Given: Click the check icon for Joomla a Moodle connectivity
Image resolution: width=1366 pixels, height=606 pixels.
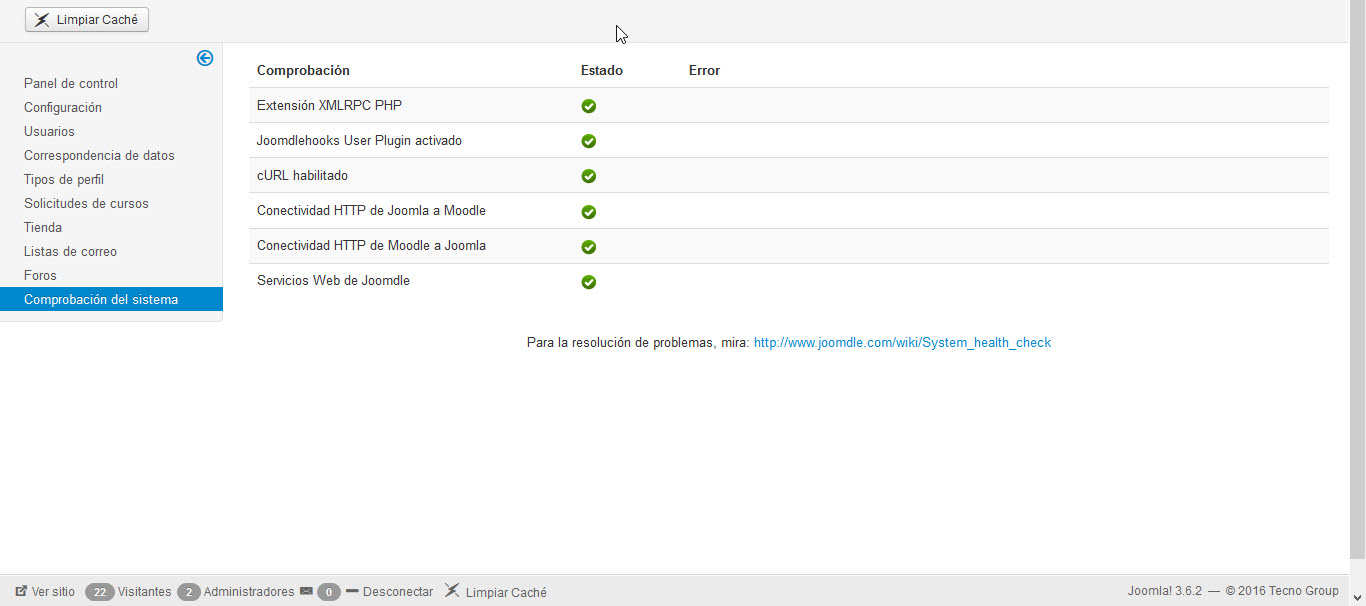Looking at the screenshot, I should point(589,212).
